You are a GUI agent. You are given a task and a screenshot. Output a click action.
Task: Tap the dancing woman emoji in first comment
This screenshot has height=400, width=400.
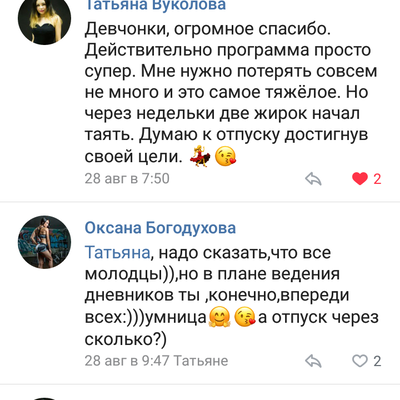tap(200, 156)
